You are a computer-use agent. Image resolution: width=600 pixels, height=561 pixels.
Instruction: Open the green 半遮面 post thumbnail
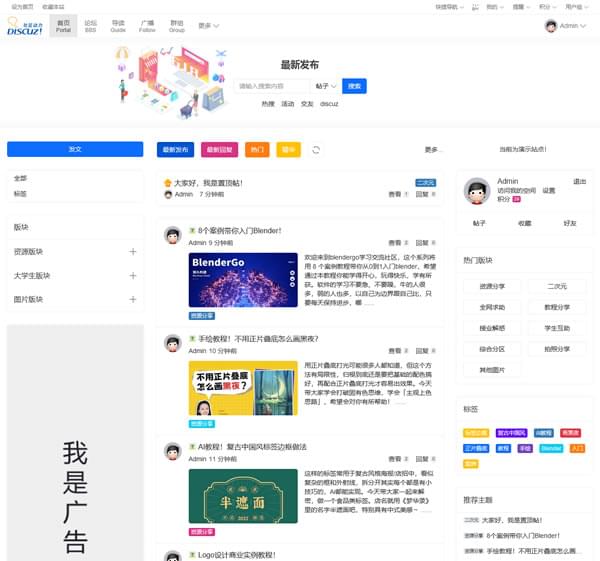click(x=243, y=496)
